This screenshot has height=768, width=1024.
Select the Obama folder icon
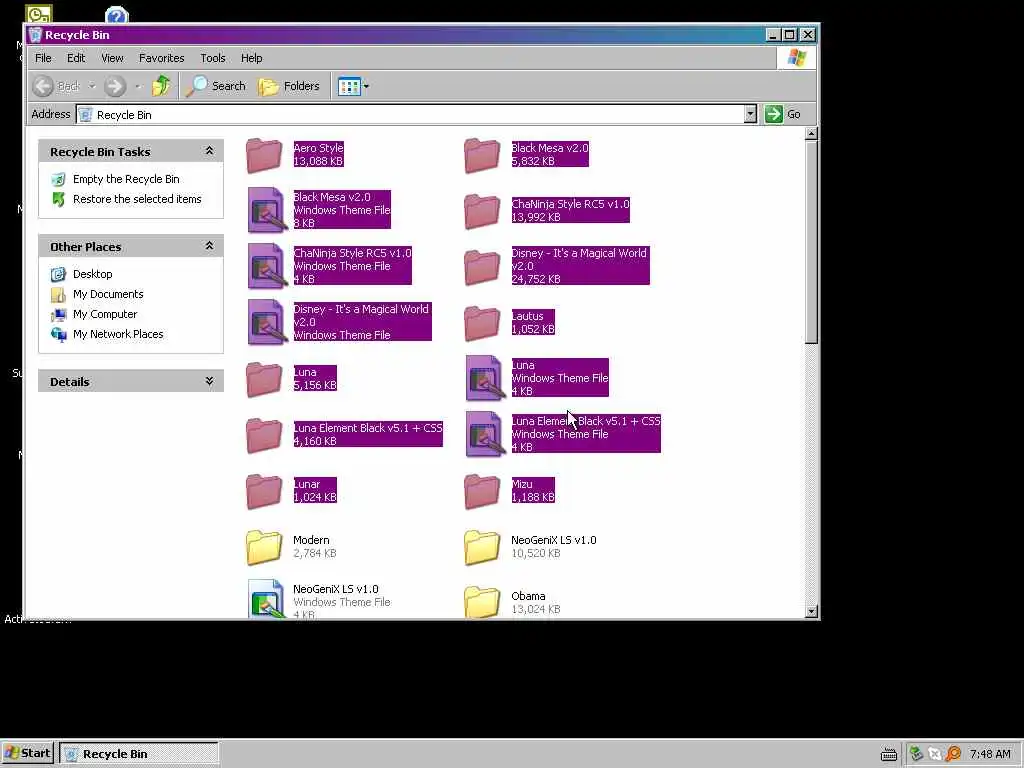[x=482, y=601]
